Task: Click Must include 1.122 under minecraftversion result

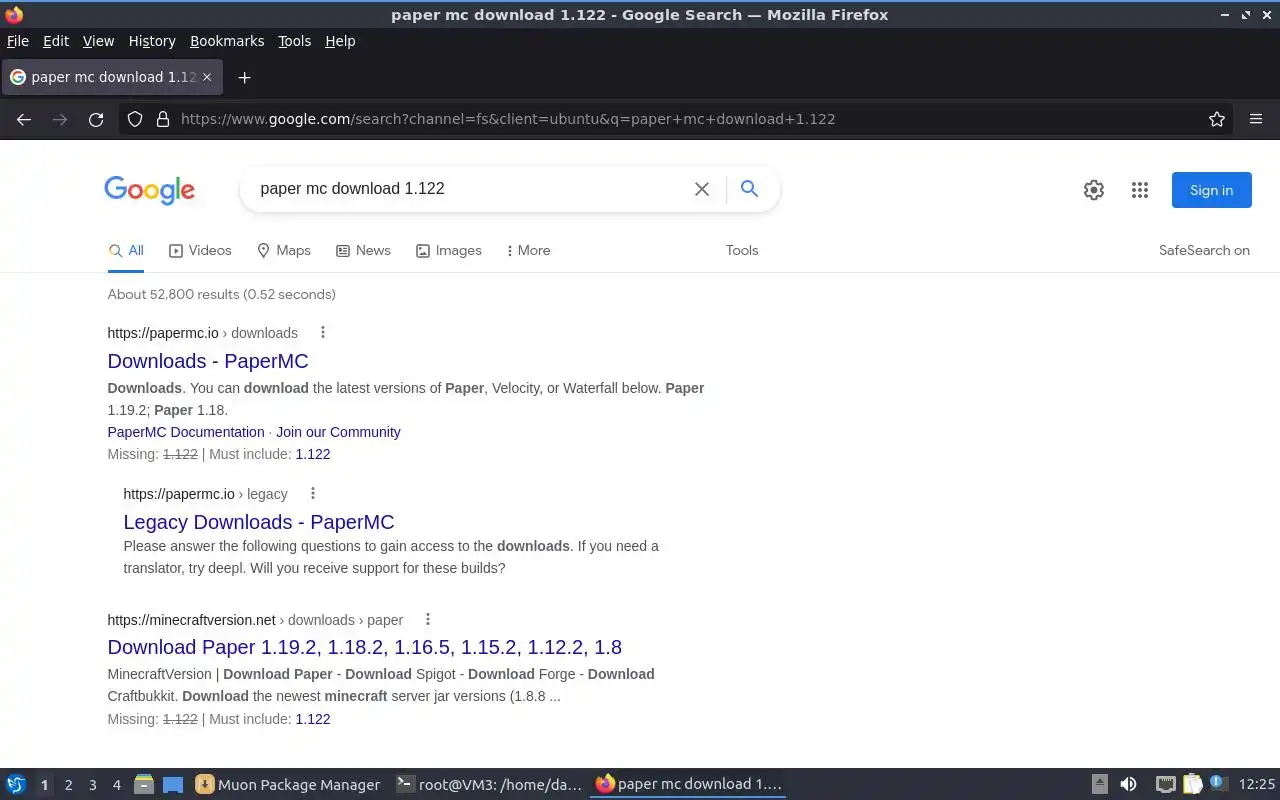Action: 313,719
